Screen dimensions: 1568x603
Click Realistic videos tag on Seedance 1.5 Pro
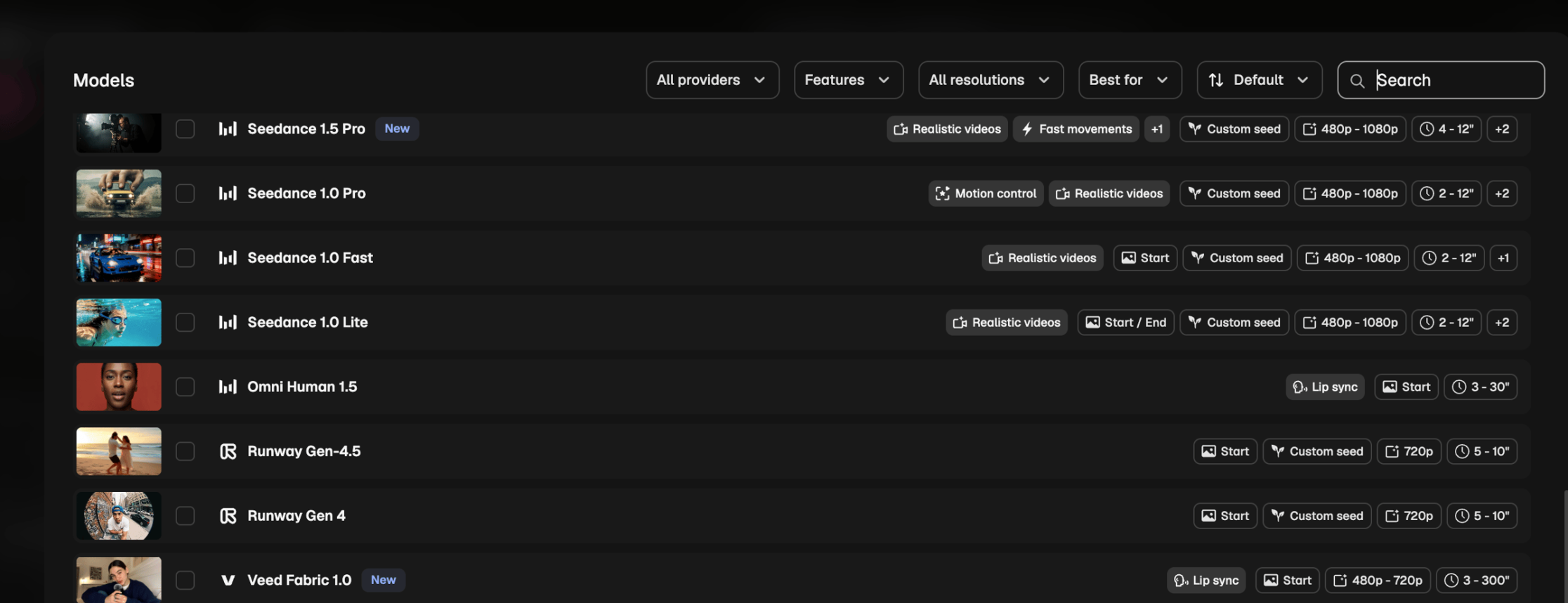[948, 129]
